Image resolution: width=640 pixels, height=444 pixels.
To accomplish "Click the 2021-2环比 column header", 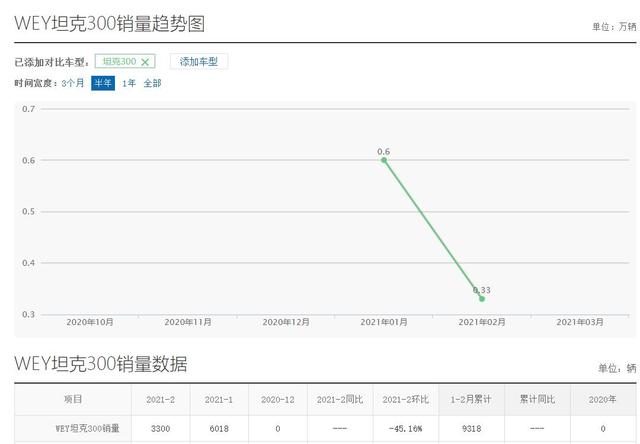I will [x=405, y=400].
